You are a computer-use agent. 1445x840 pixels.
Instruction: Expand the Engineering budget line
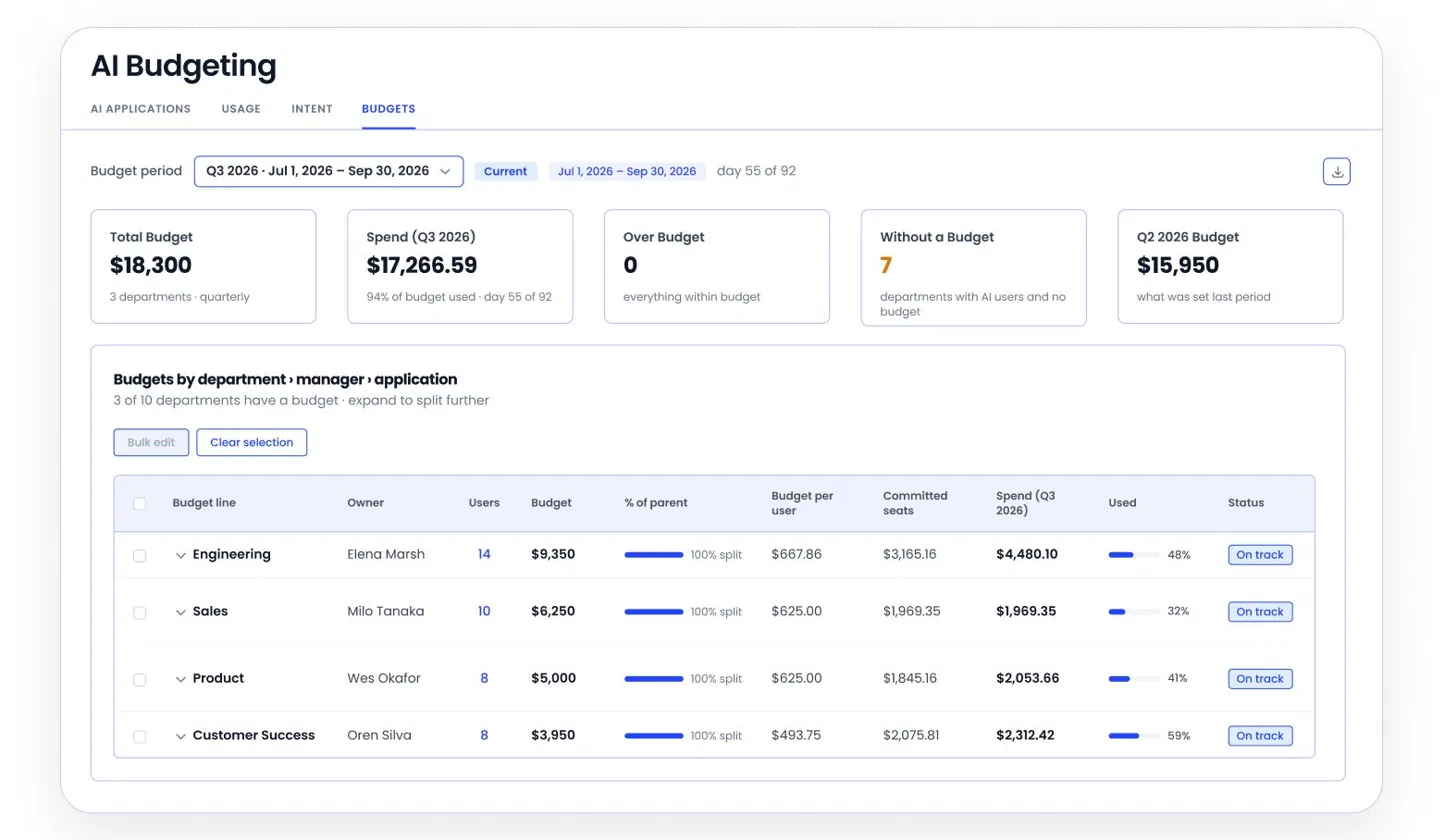pyautogui.click(x=181, y=555)
